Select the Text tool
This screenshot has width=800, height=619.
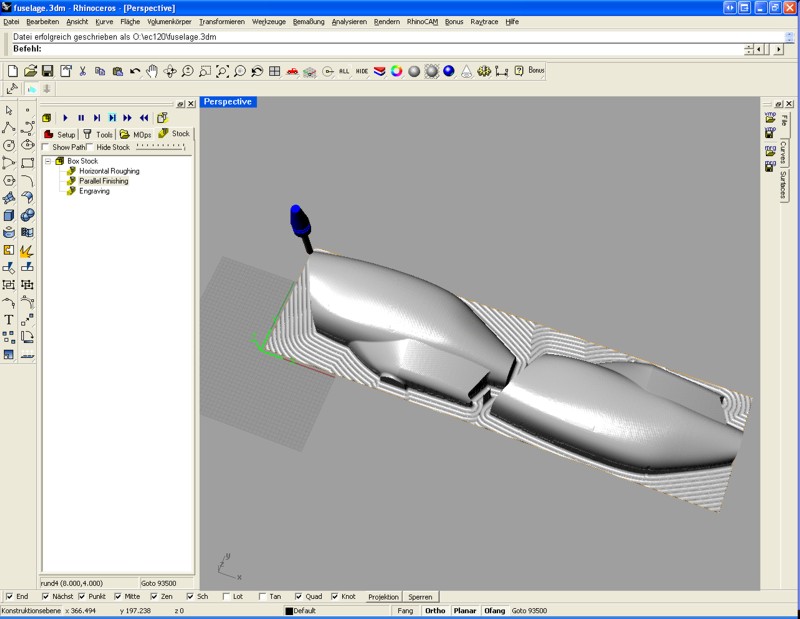tap(9, 320)
